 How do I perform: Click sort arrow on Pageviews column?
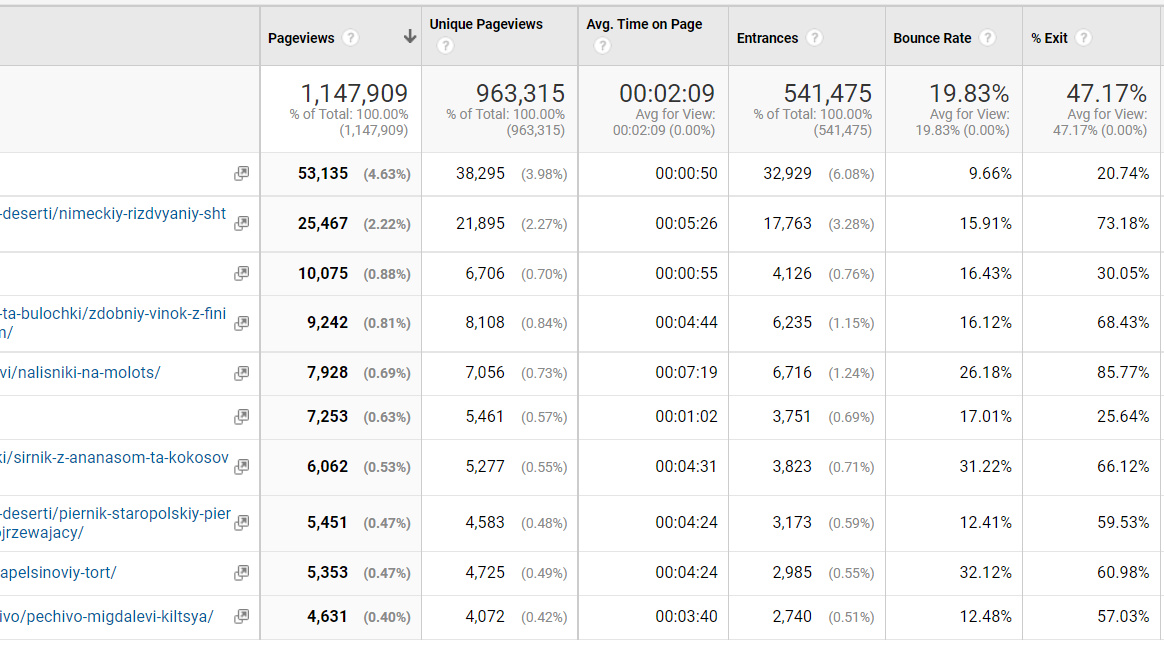(x=410, y=38)
